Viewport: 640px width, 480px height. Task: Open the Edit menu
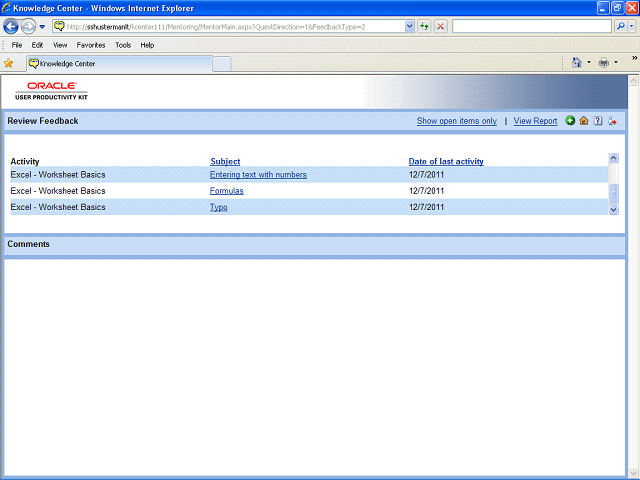[37, 45]
